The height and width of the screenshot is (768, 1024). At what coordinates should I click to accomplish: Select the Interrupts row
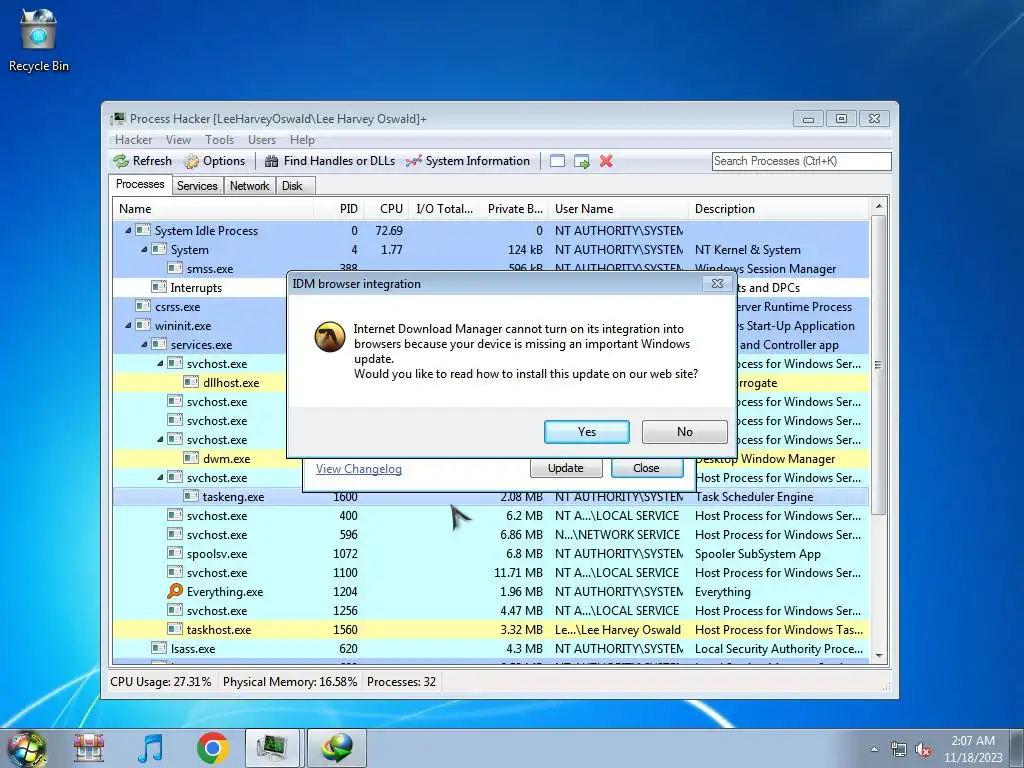490,287
